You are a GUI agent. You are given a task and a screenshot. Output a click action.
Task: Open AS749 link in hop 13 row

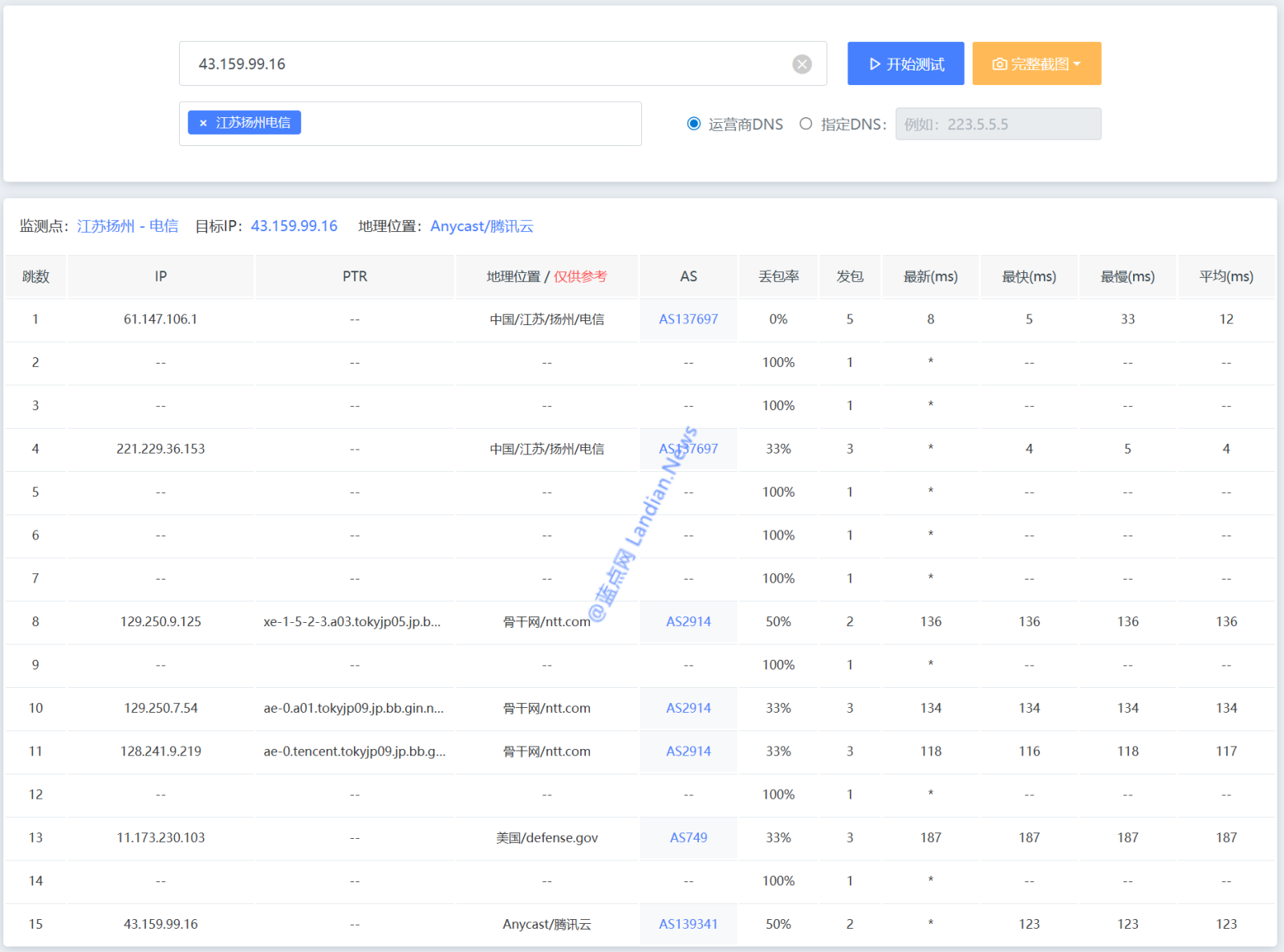click(688, 838)
